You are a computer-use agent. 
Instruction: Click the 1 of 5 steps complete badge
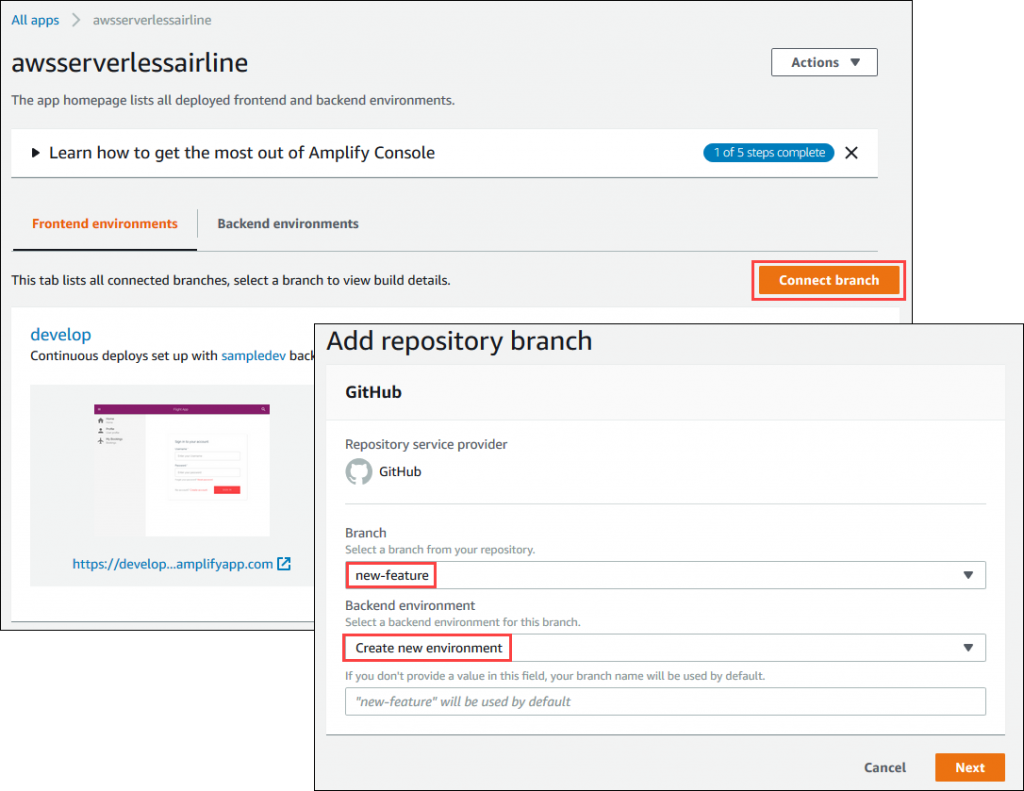click(x=768, y=152)
